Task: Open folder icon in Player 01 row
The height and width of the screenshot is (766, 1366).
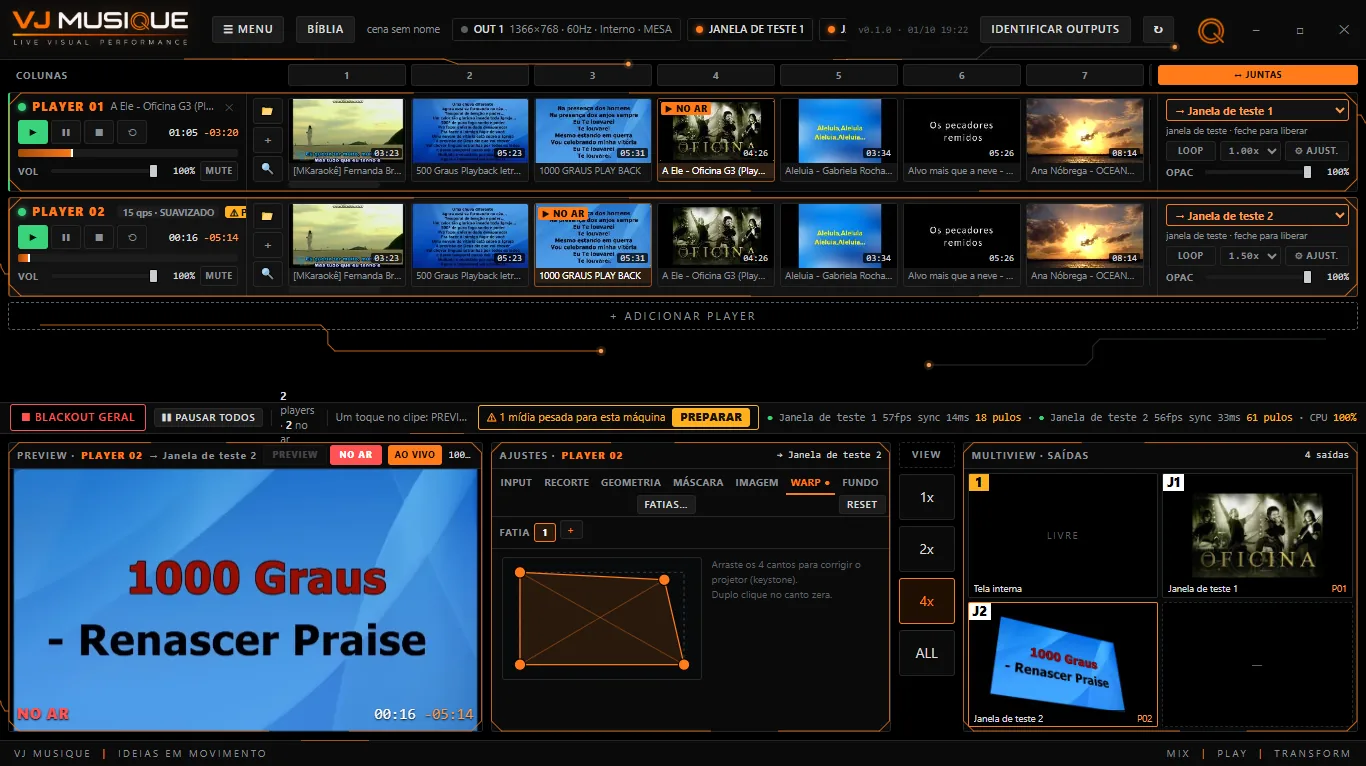Action: 267,111
